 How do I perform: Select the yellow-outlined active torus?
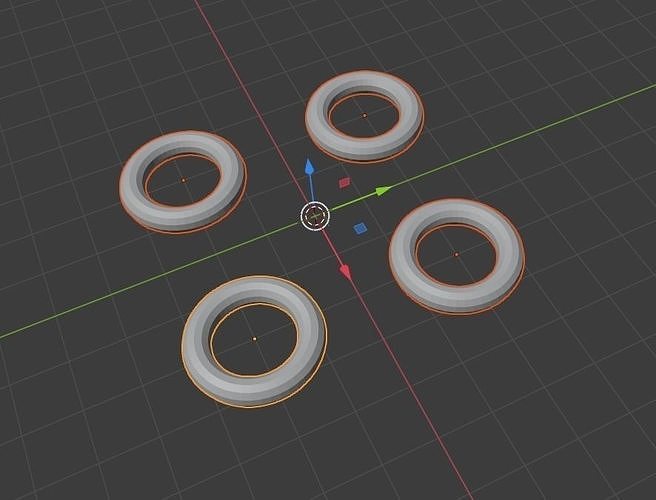[x=254, y=341]
